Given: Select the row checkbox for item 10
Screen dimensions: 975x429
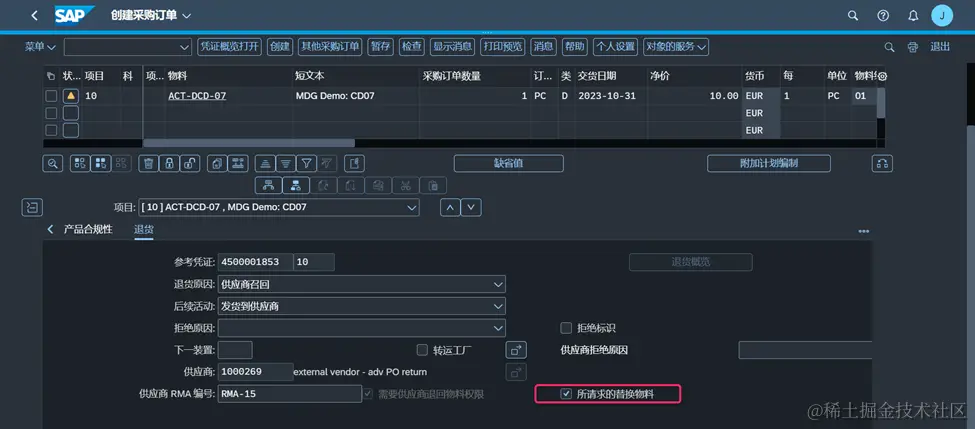Looking at the screenshot, I should [x=52, y=96].
